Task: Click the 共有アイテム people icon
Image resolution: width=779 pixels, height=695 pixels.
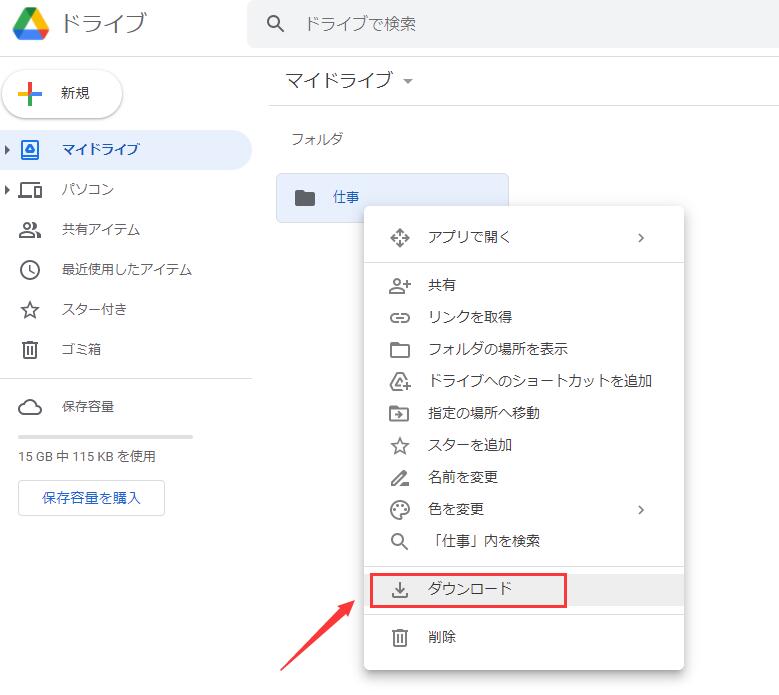Action: [30, 230]
